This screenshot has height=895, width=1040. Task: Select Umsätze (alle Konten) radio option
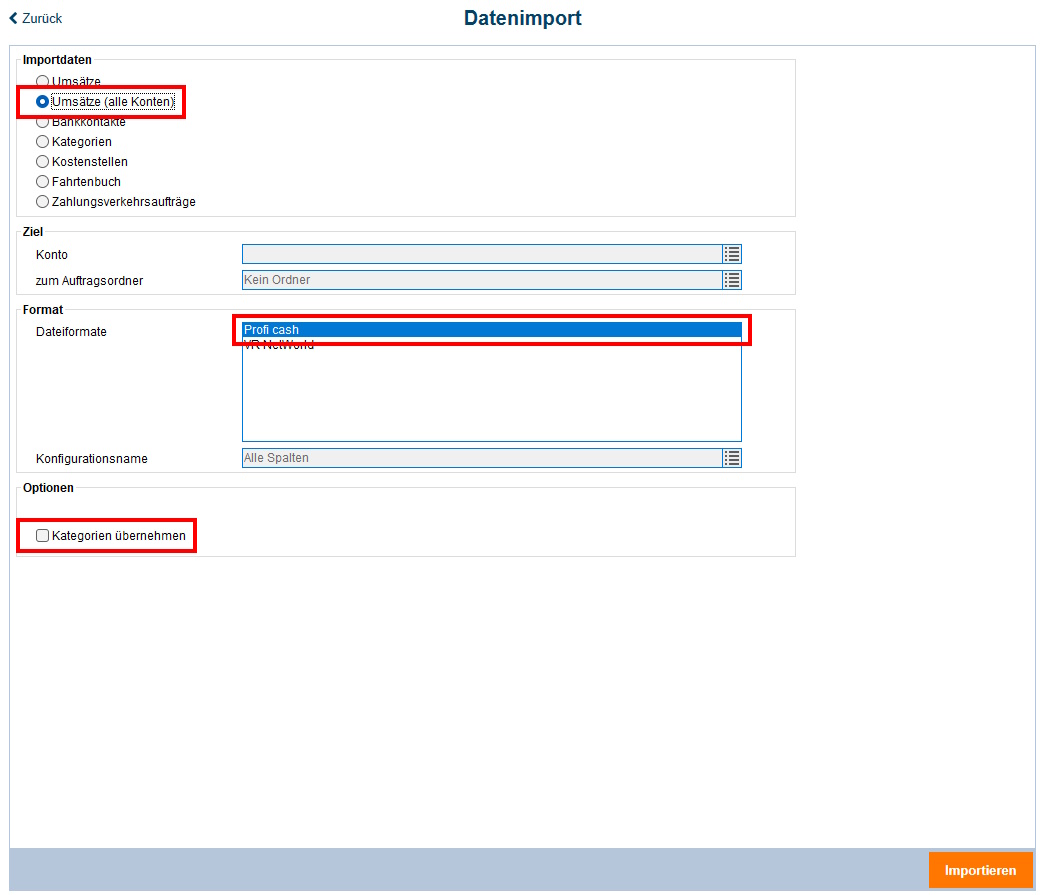point(42,101)
